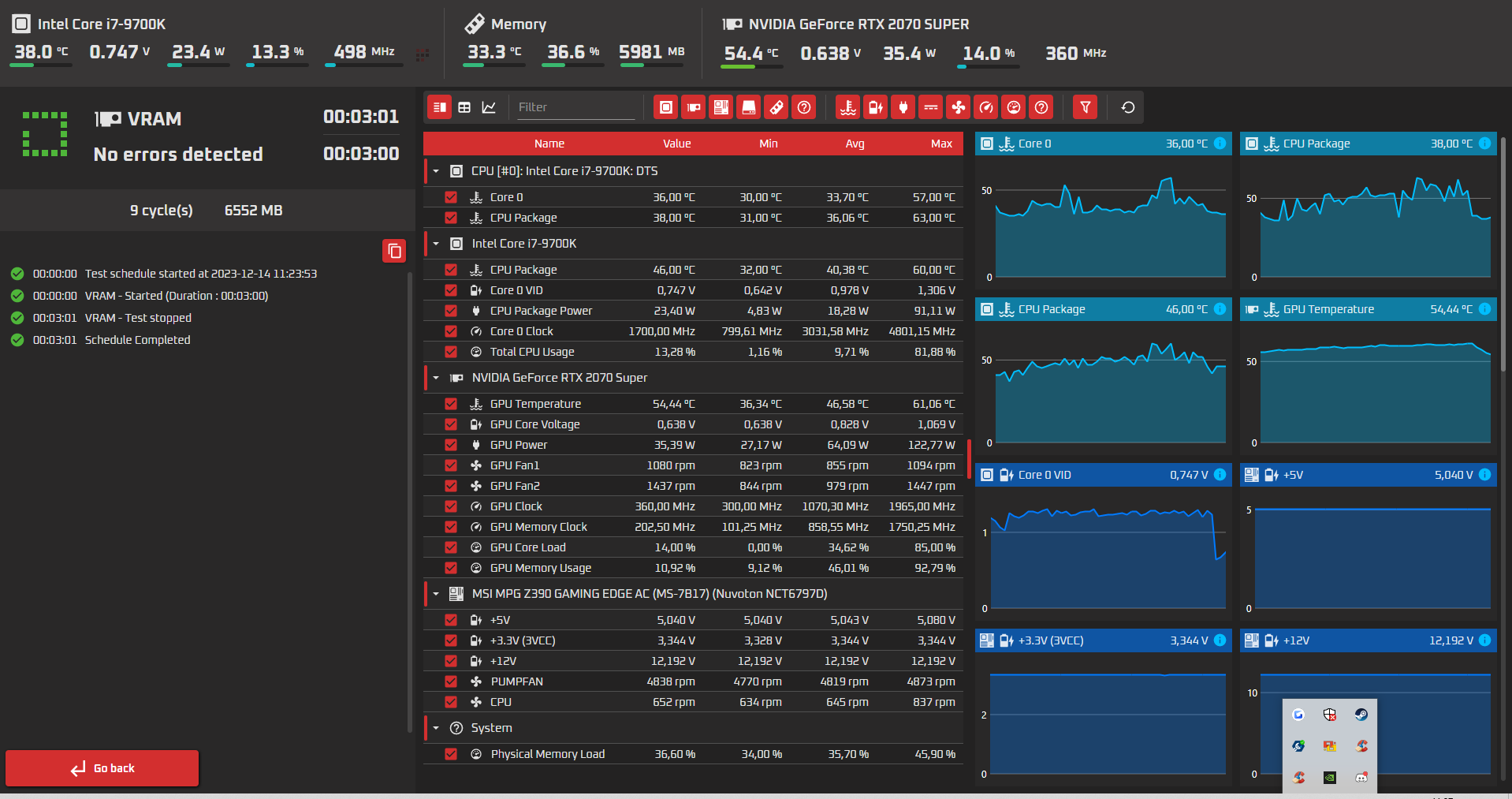Image resolution: width=1512 pixels, height=799 pixels.
Task: Toggle the voltage sensor filter icon
Action: coord(876,107)
